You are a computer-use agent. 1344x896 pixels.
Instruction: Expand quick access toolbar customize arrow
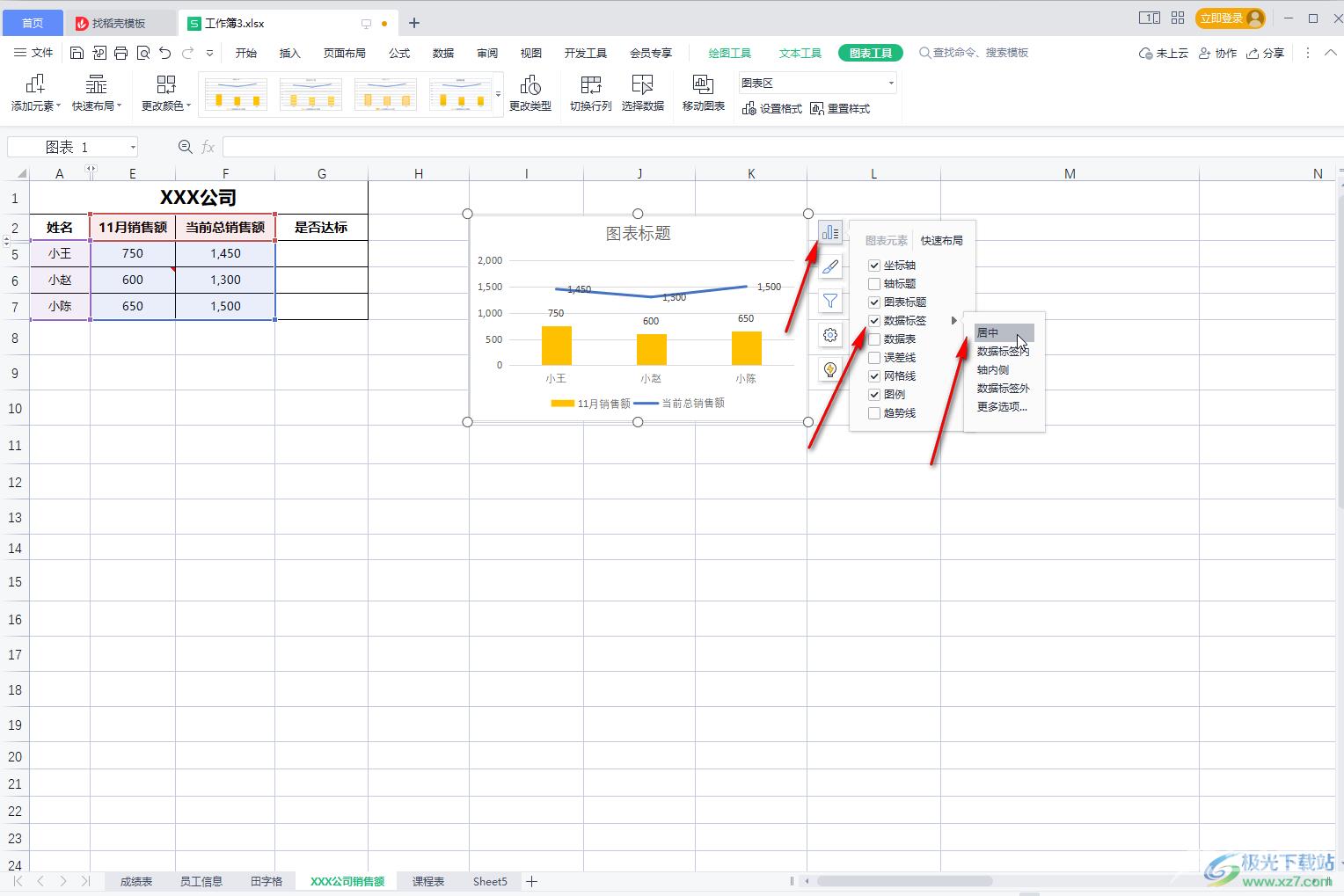pos(209,53)
